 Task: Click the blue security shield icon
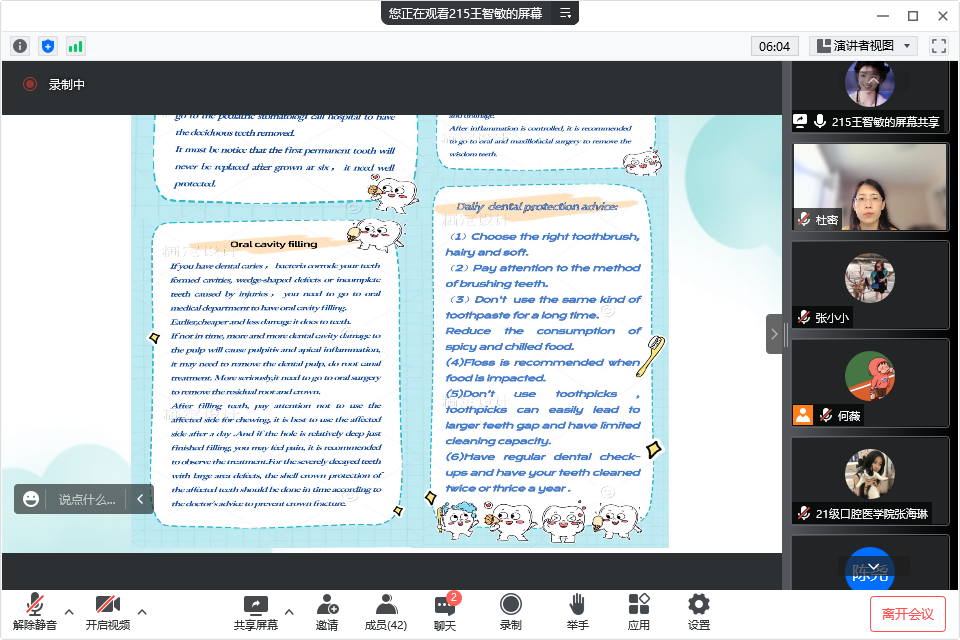(x=48, y=46)
